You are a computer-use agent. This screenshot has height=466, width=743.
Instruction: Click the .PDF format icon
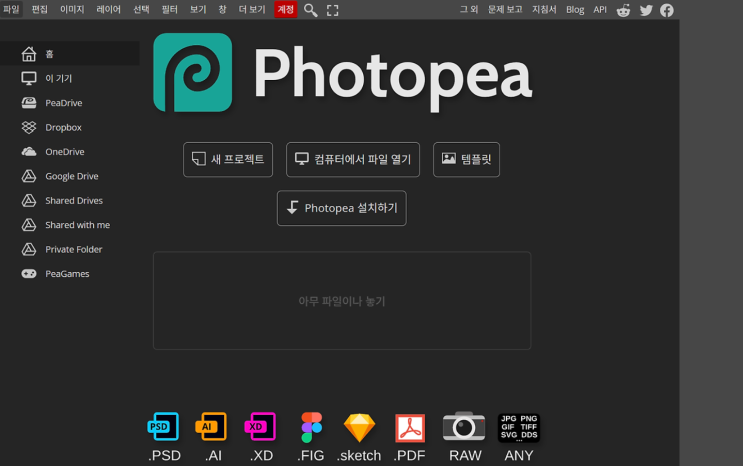coord(410,428)
